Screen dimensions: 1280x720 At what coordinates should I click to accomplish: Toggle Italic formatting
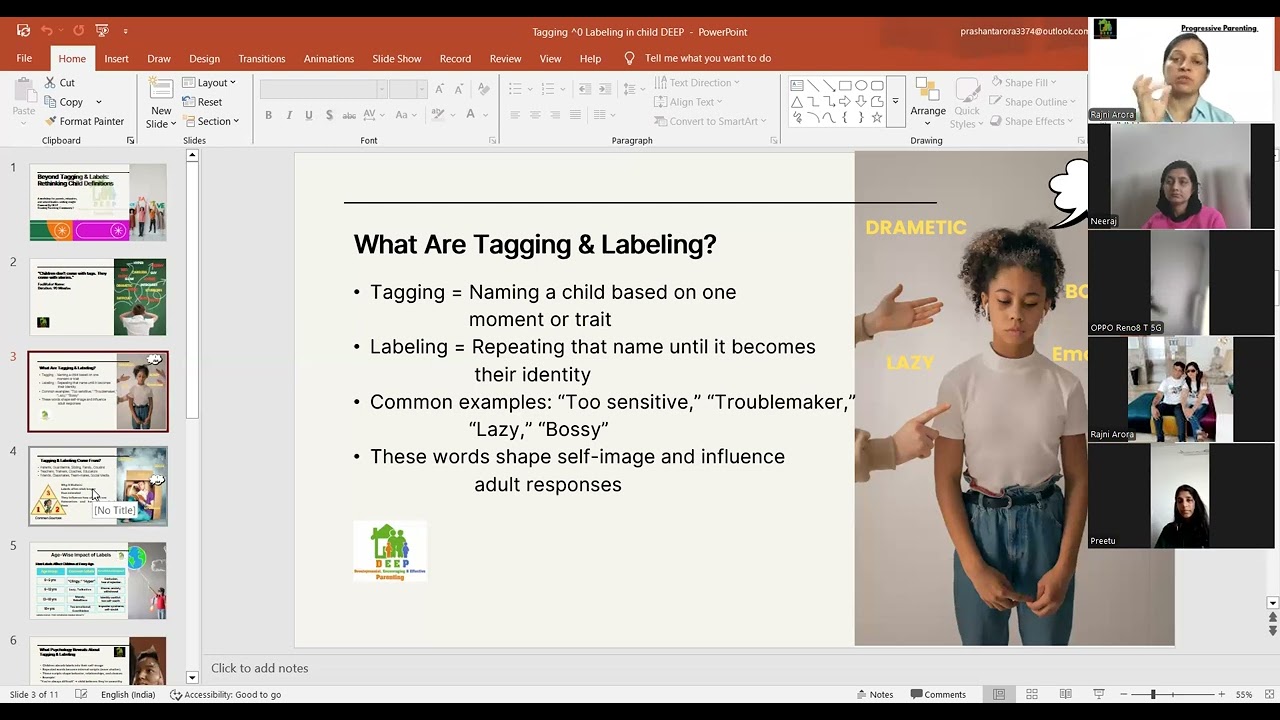(x=289, y=115)
